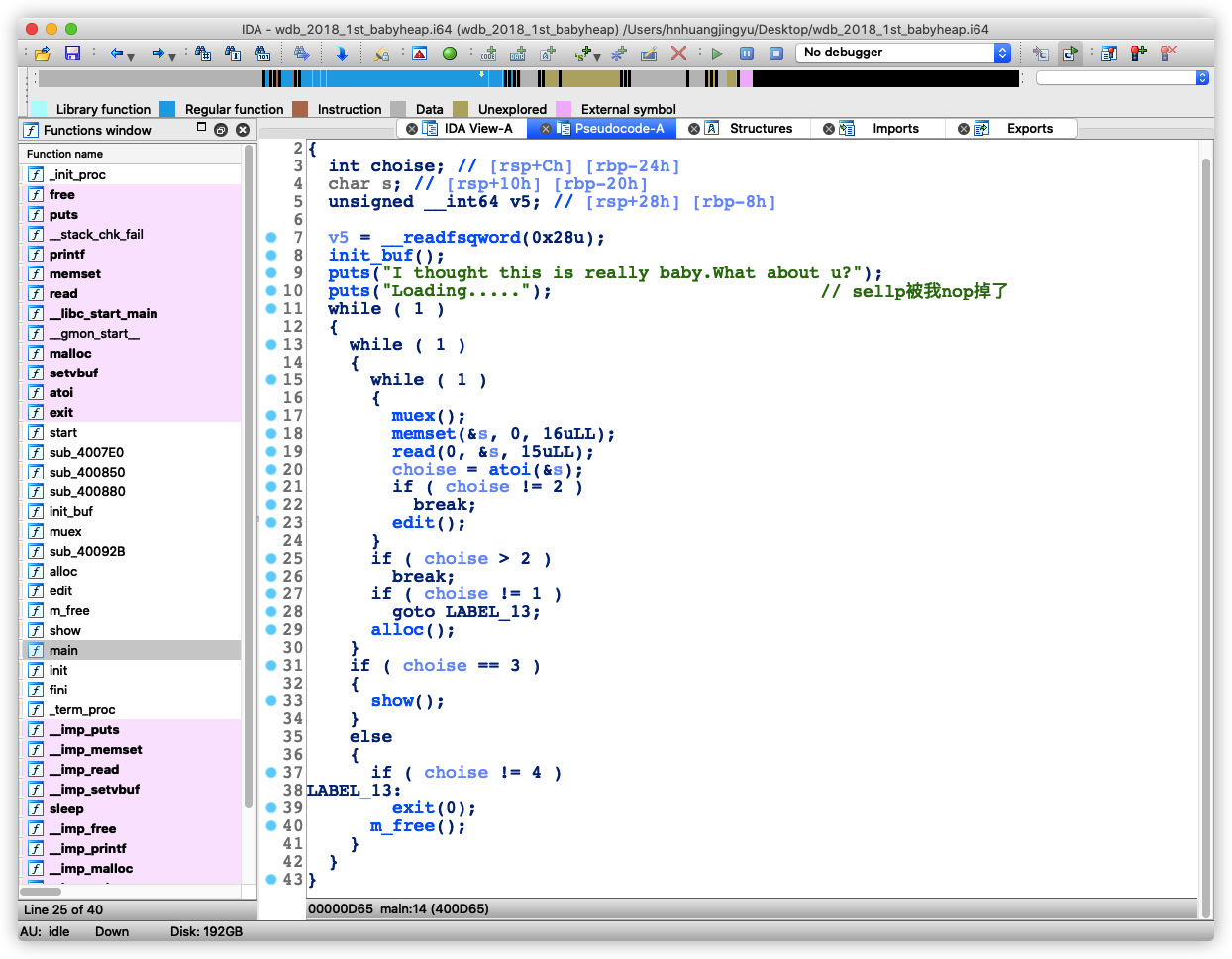Toggle breakpoint dot on line 17
This screenshot has width=1232, height=959.
[271, 415]
